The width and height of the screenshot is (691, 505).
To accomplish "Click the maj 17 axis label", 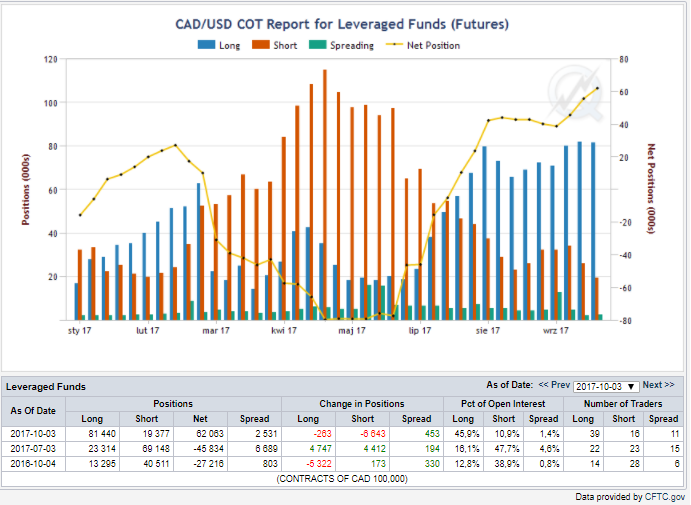I will [x=352, y=330].
